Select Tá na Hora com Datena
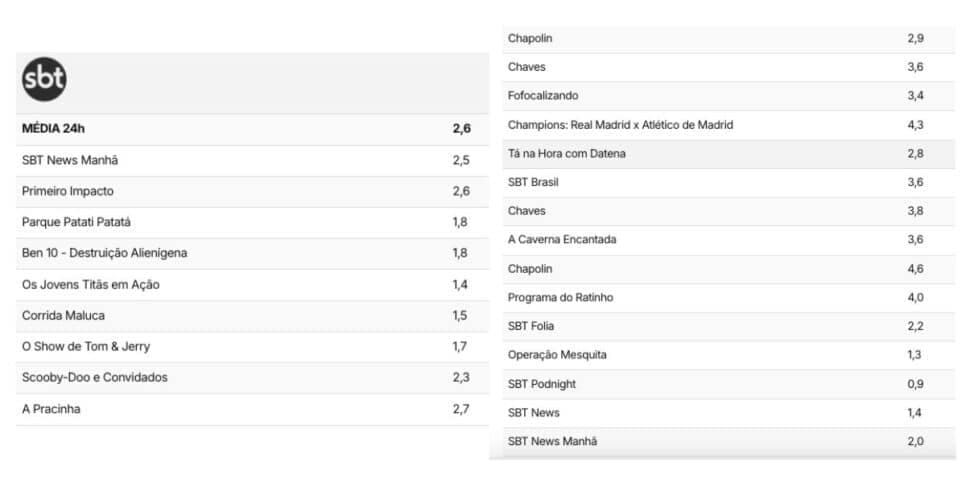Image resolution: width=966 pixels, height=483 pixels. (x=729, y=154)
